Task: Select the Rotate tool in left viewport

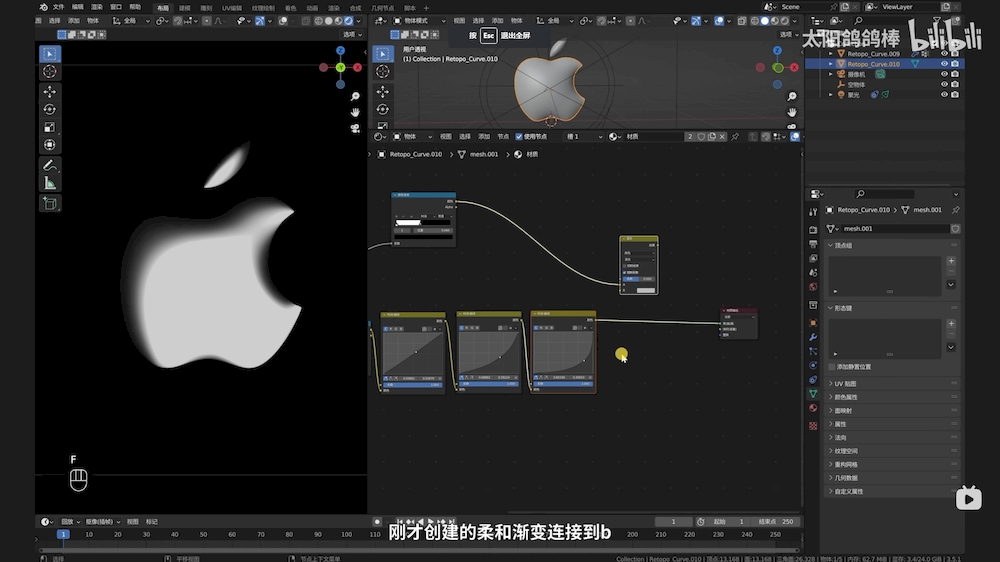Action: pos(50,109)
